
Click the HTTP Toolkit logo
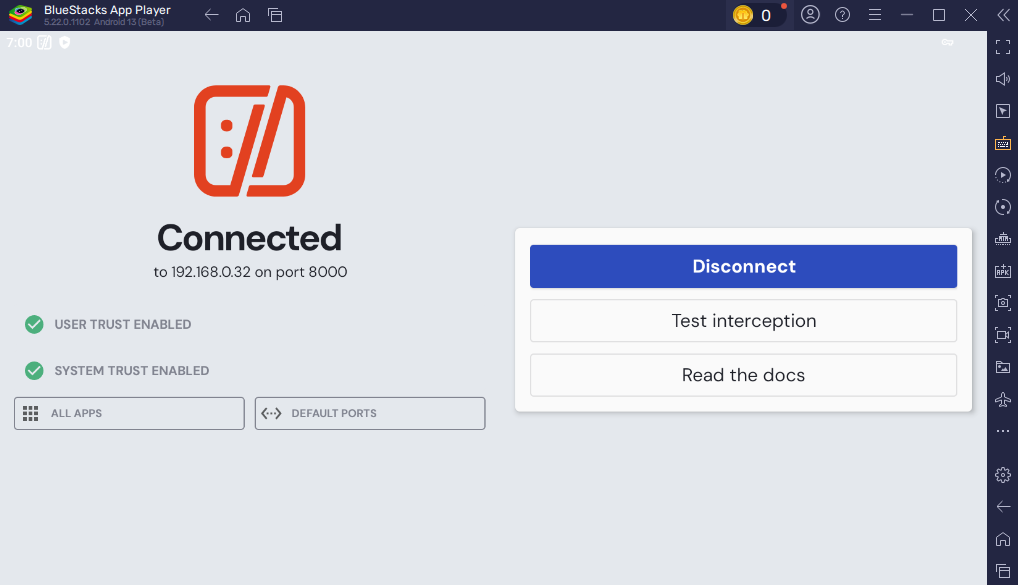tap(249, 141)
